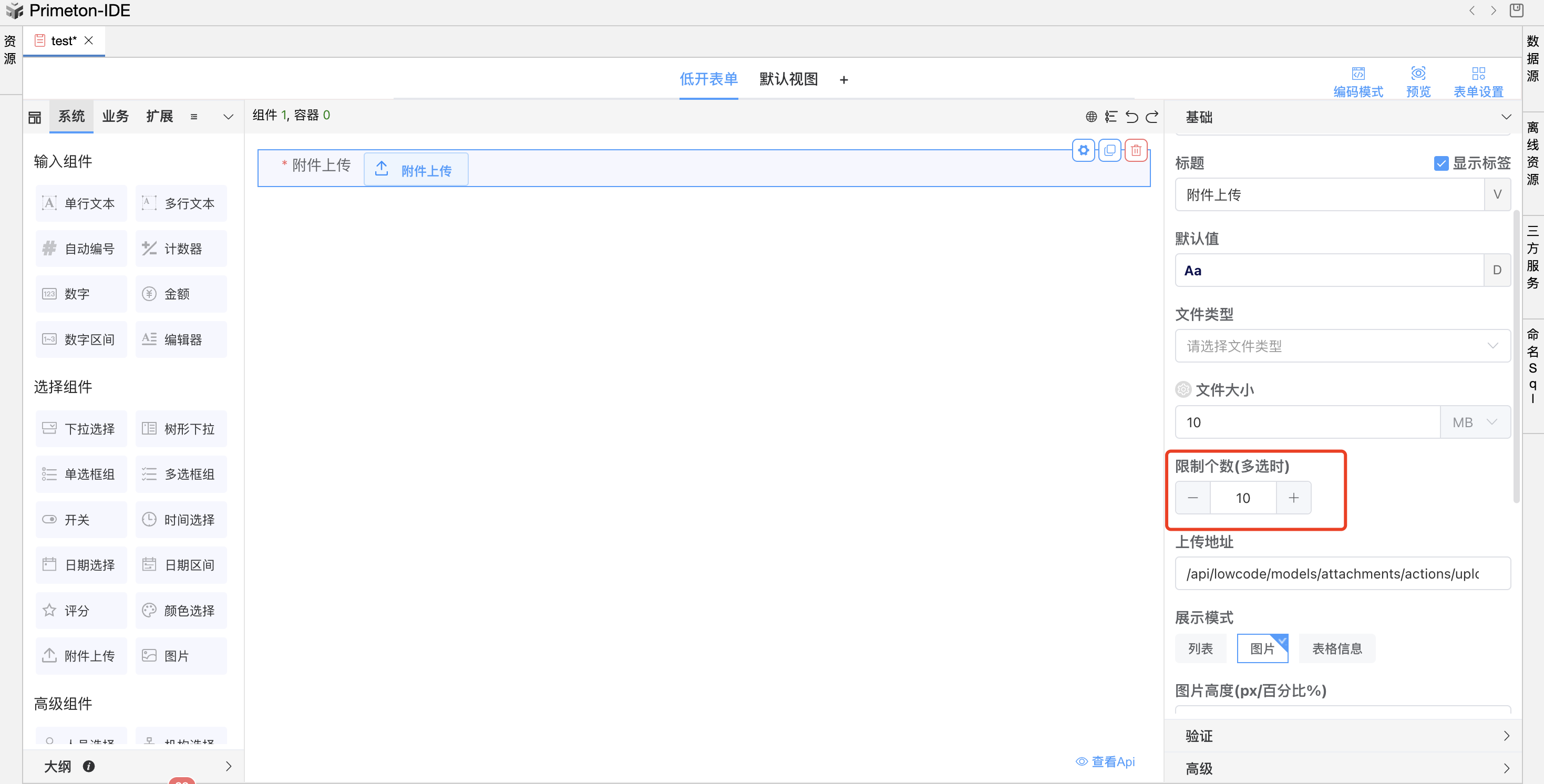The width and height of the screenshot is (1544, 784).
Task: Uncheck the 显示标签 checkbox
Action: [1441, 163]
